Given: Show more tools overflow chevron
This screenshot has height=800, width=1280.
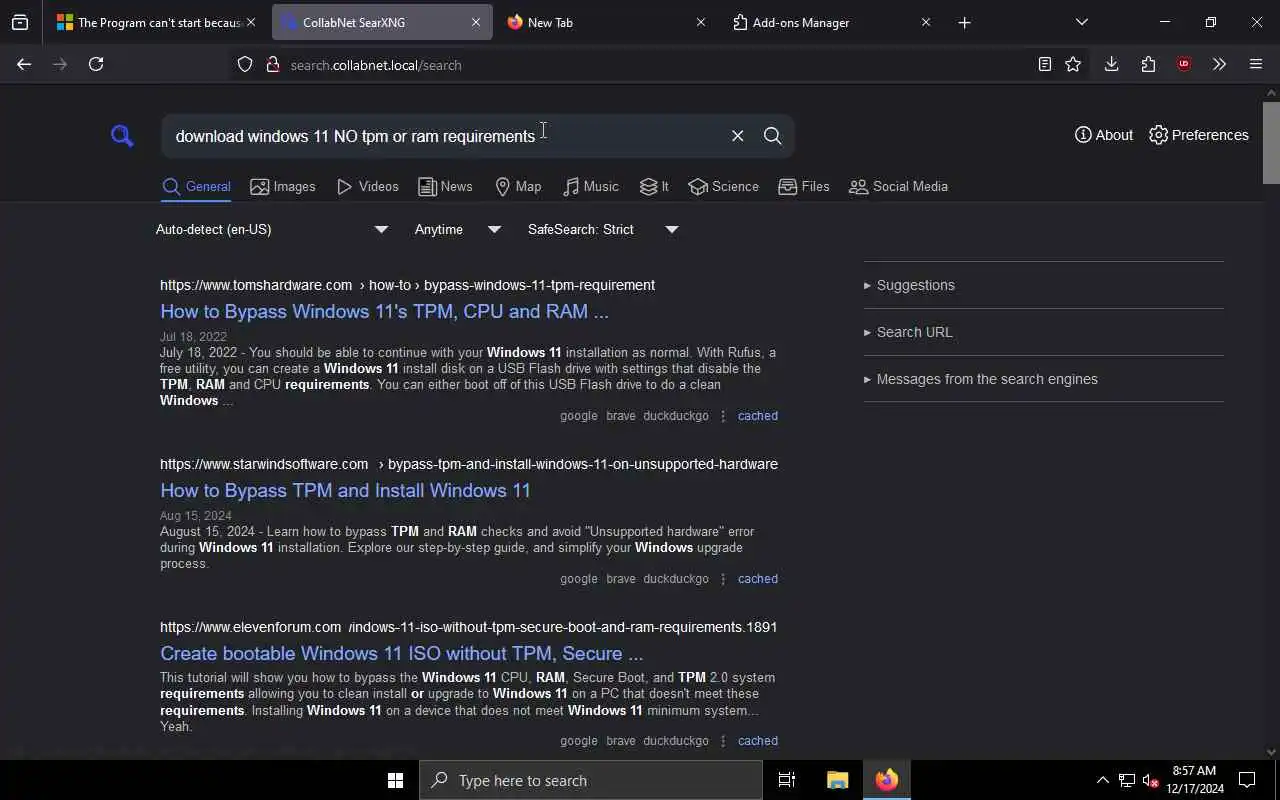Looking at the screenshot, I should click(x=1219, y=64).
